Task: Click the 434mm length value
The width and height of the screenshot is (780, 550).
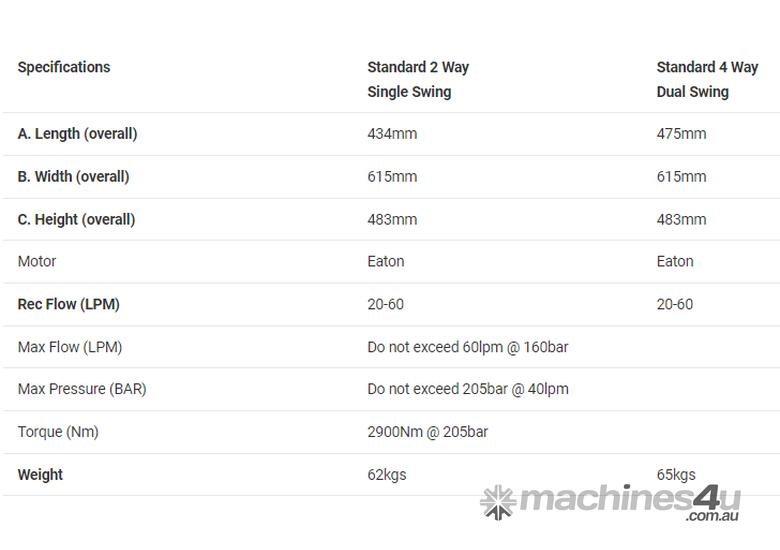Action: click(x=392, y=134)
